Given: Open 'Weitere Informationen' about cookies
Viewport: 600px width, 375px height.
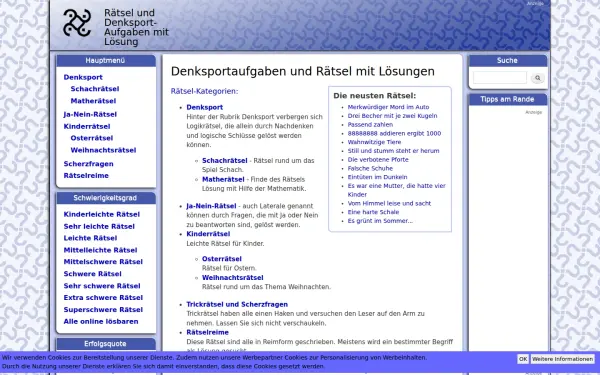Looking at the screenshot, I should [562, 359].
